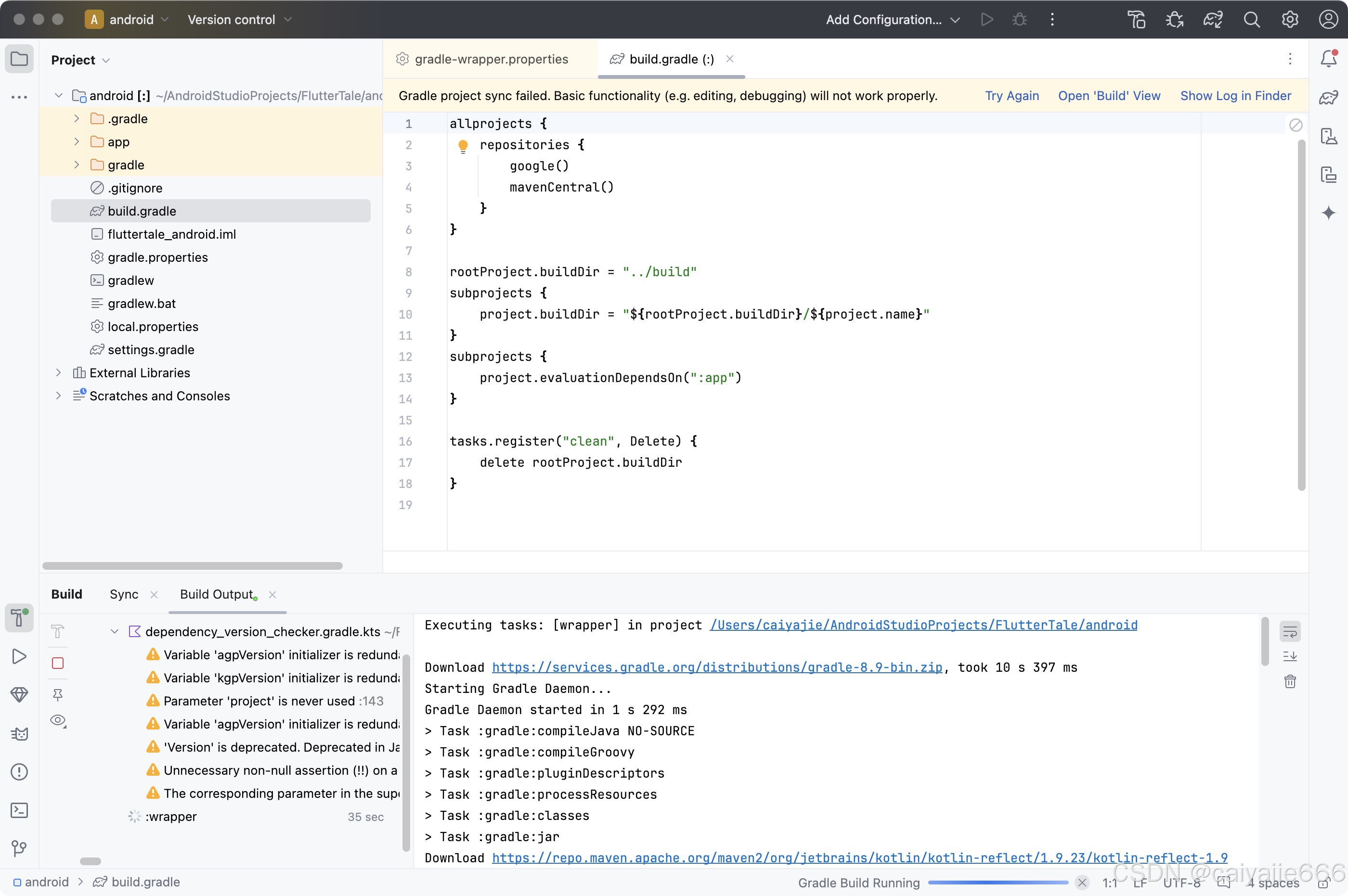
Task: Click the Search Everywhere magnifier
Action: [1251, 20]
